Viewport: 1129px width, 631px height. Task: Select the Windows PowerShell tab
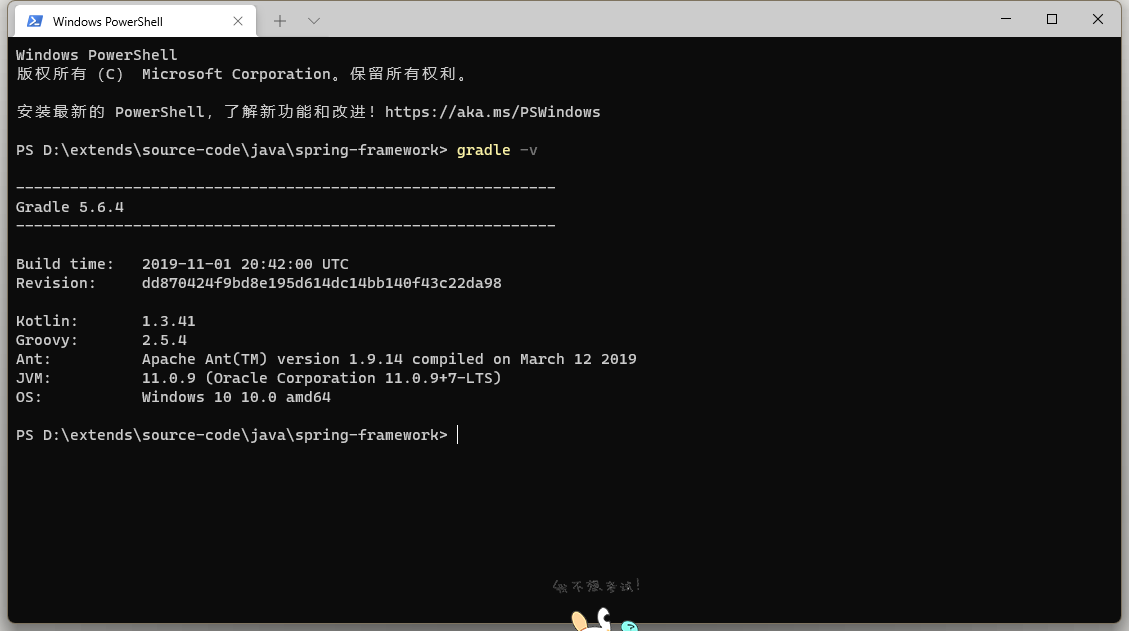pyautogui.click(x=135, y=22)
